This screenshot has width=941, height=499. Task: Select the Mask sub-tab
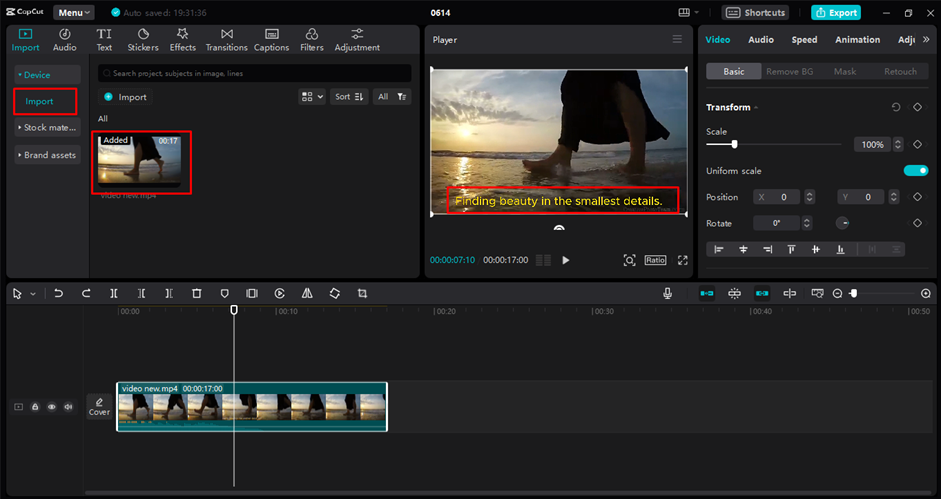click(x=844, y=71)
